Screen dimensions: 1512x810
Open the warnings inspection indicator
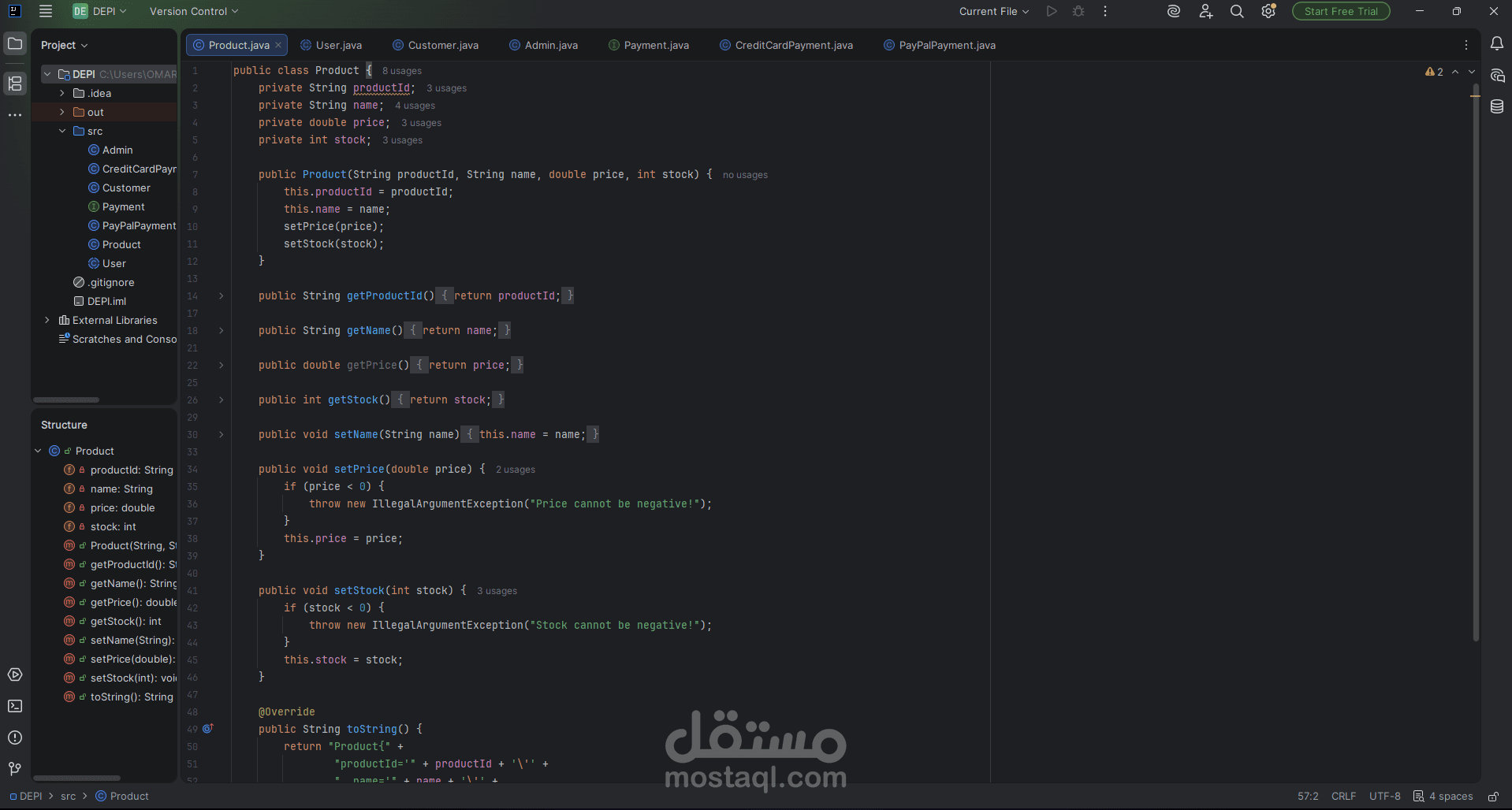pos(1434,72)
